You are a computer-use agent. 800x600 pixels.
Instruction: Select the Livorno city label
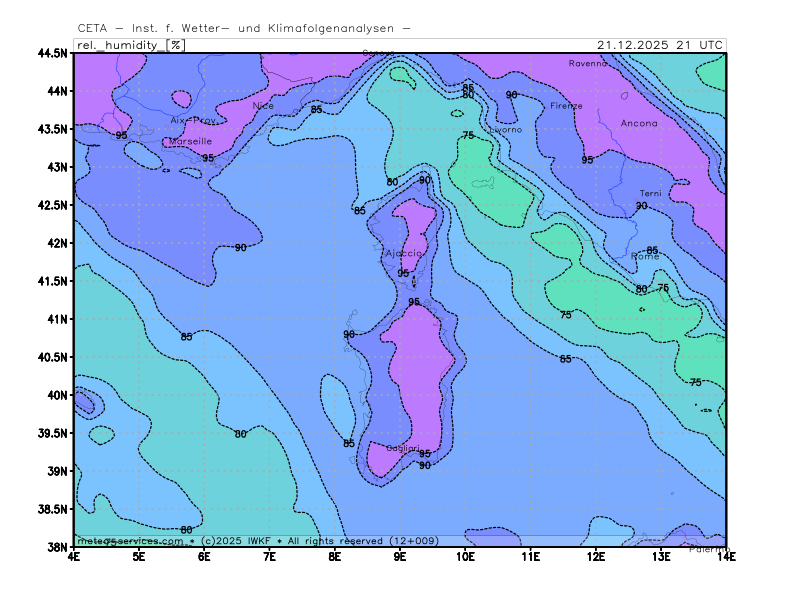[x=505, y=129]
